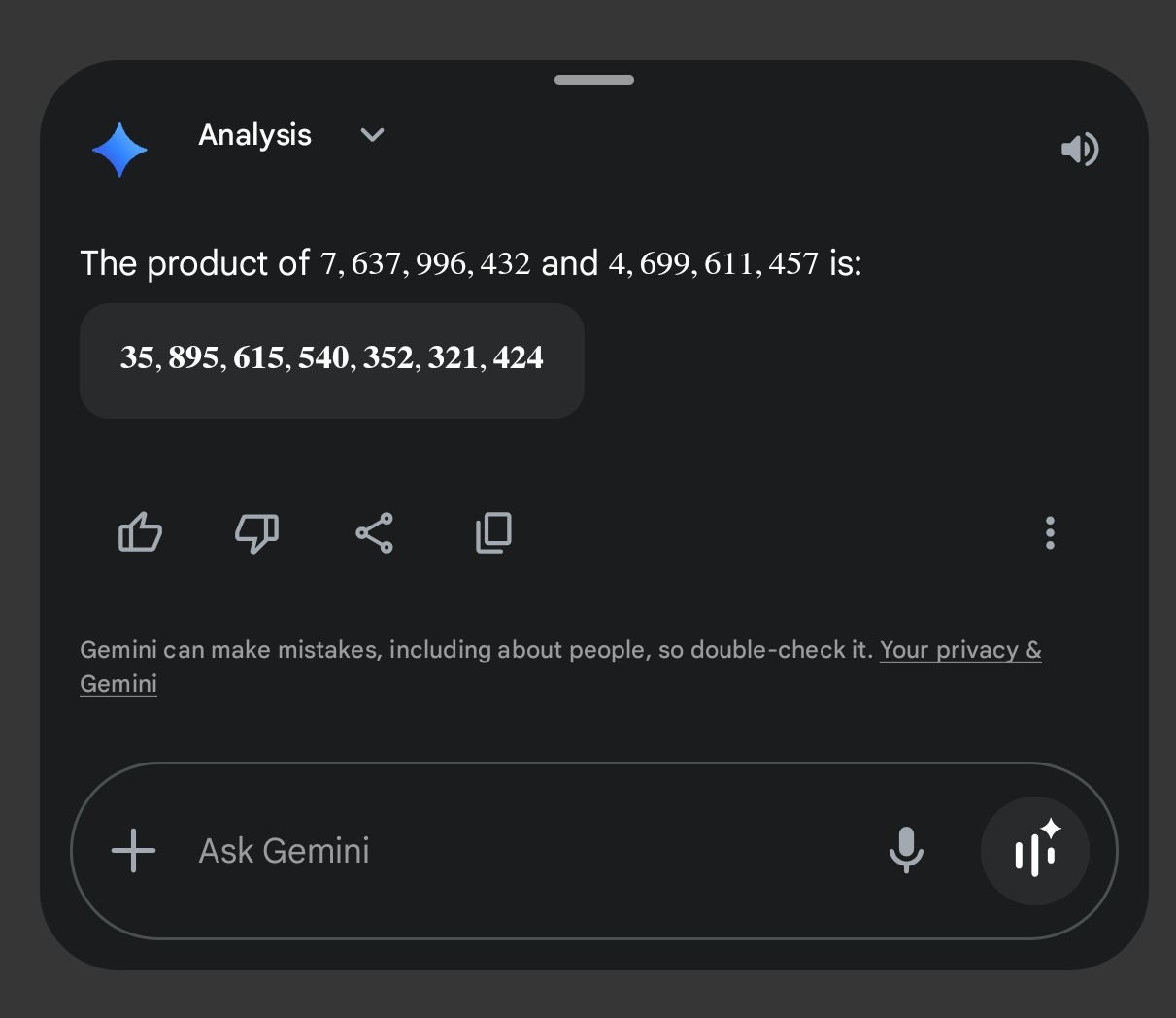Copy the response to clipboard
This screenshot has height=1018, width=1176.
(493, 532)
